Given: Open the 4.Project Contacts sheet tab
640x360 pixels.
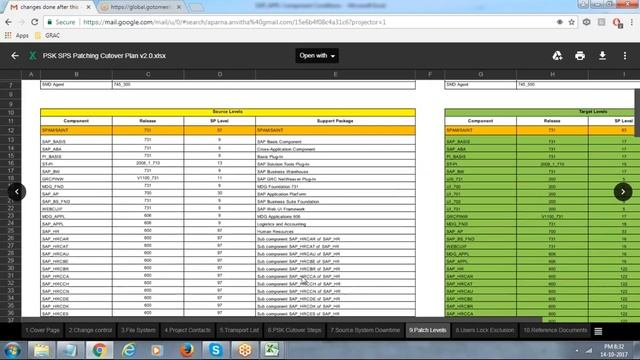Looking at the screenshot, I should click(x=188, y=330).
